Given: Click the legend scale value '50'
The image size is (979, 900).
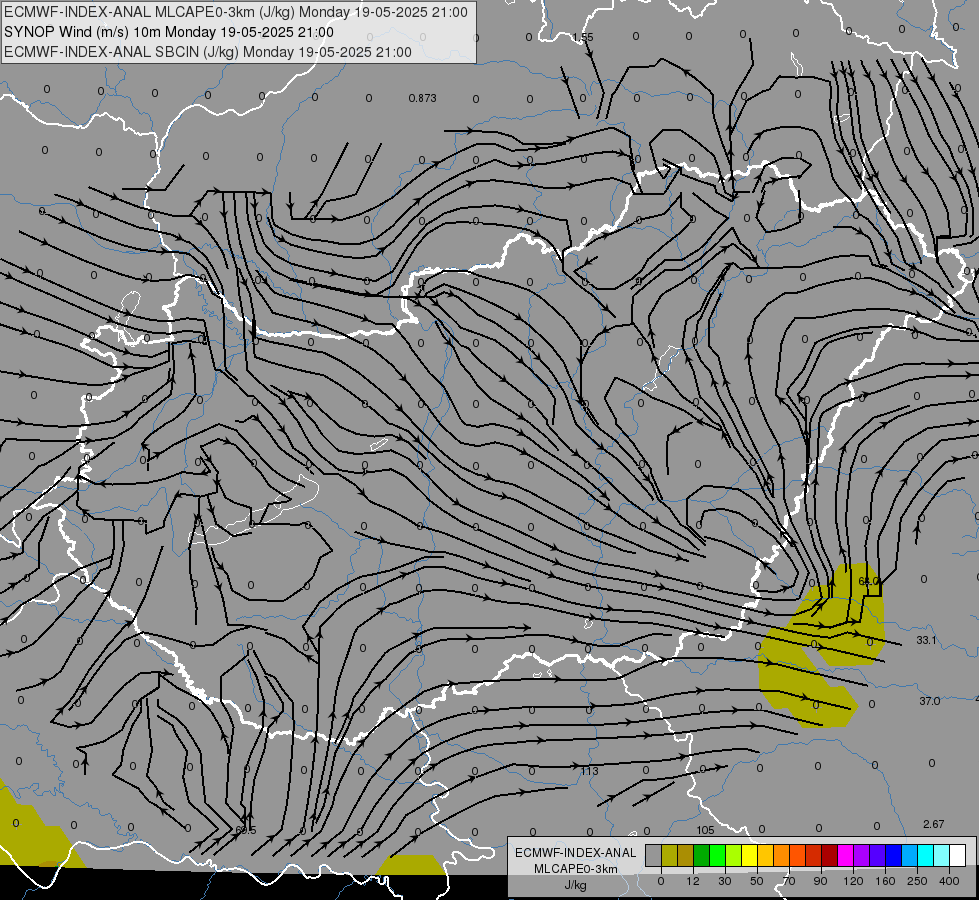Looking at the screenshot, I should [757, 881].
